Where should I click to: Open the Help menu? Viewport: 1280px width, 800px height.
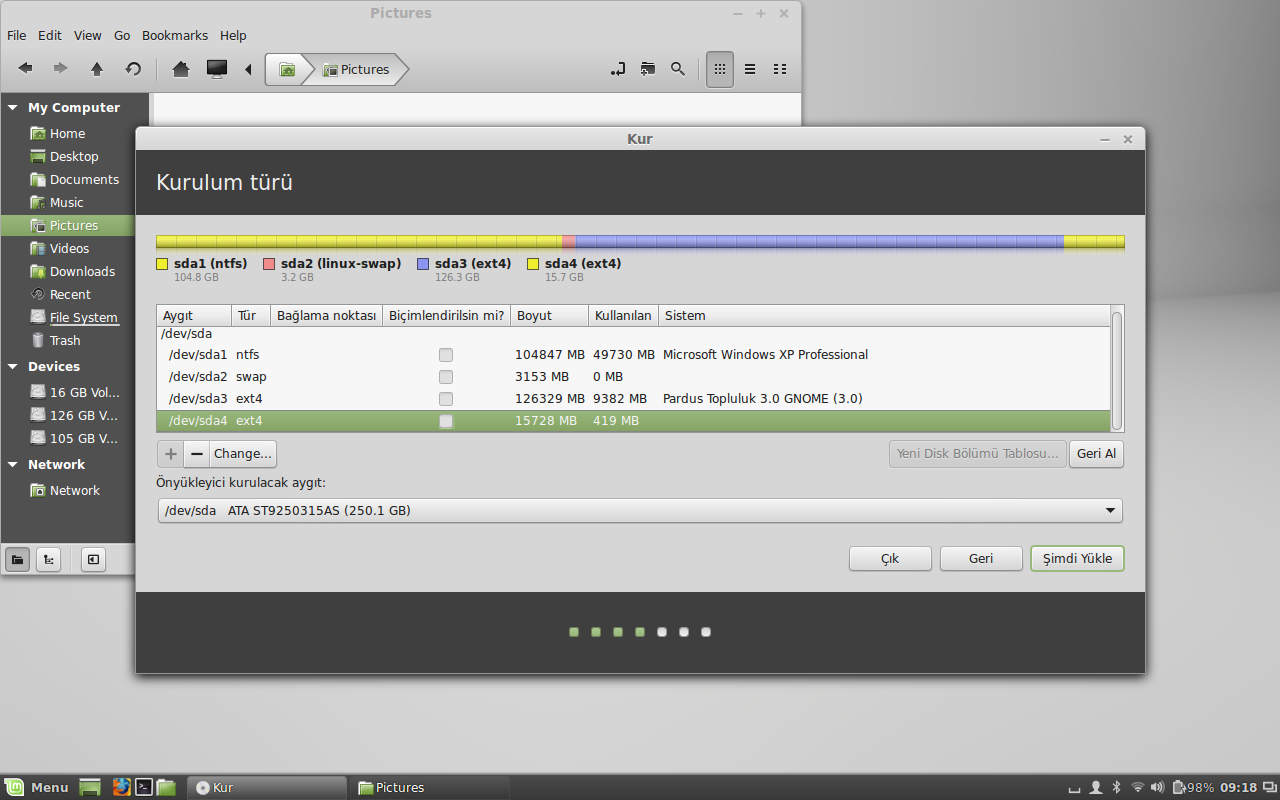(x=233, y=35)
